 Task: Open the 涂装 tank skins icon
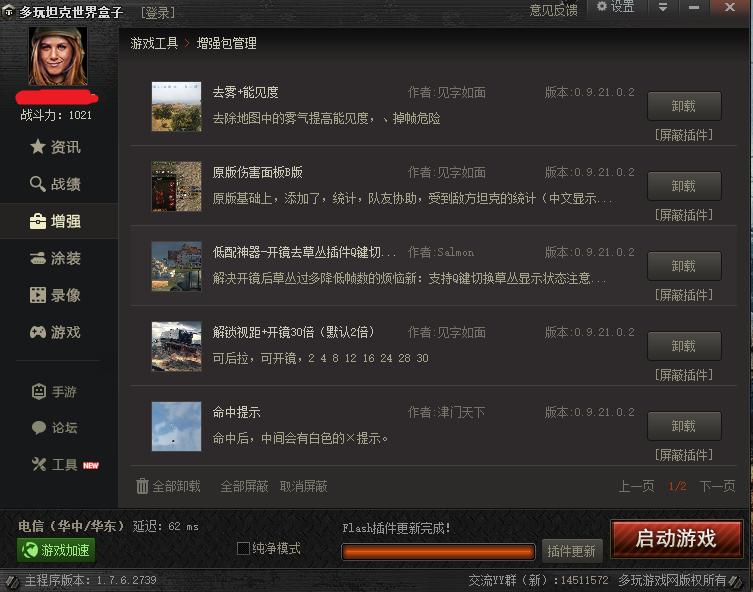click(37, 258)
